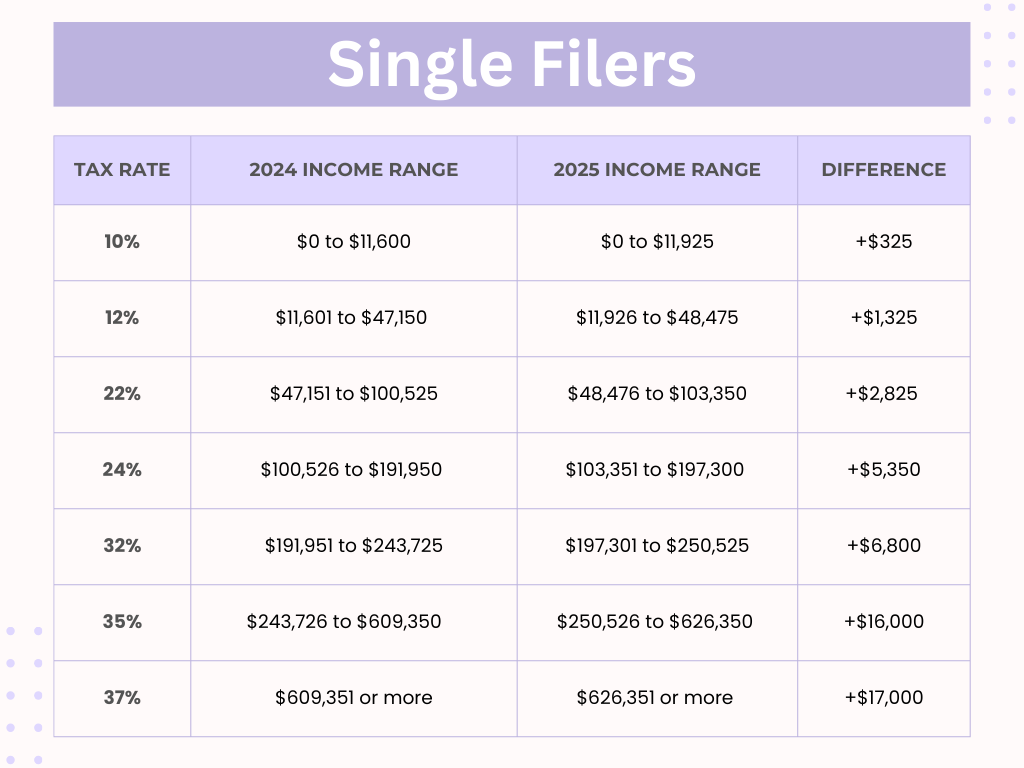
Task: Click the 10% tax rate cell
Action: coord(122,242)
